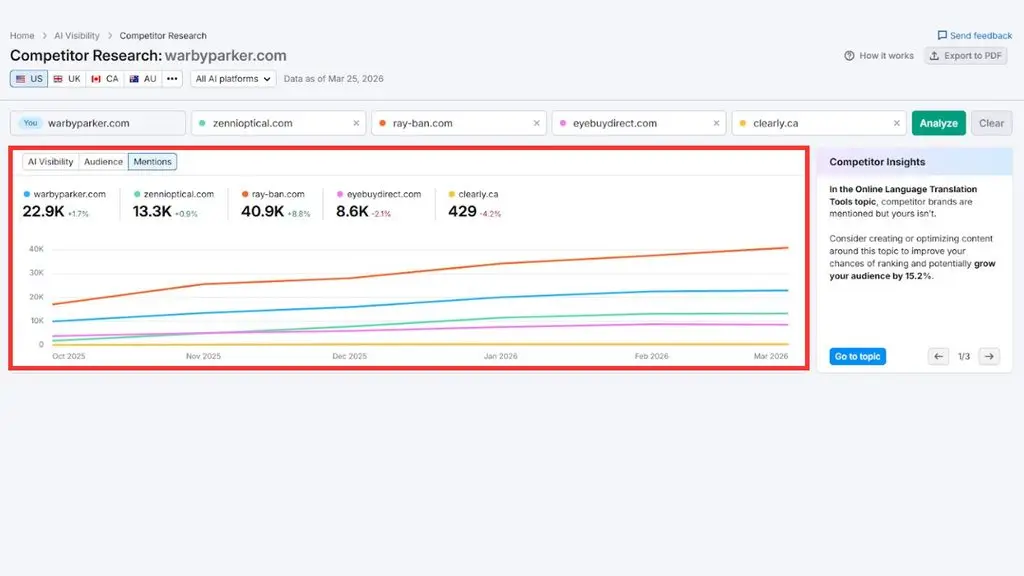1024x576 pixels.
Task: Remove ray-ban.com competitor with its X
Action: click(536, 123)
